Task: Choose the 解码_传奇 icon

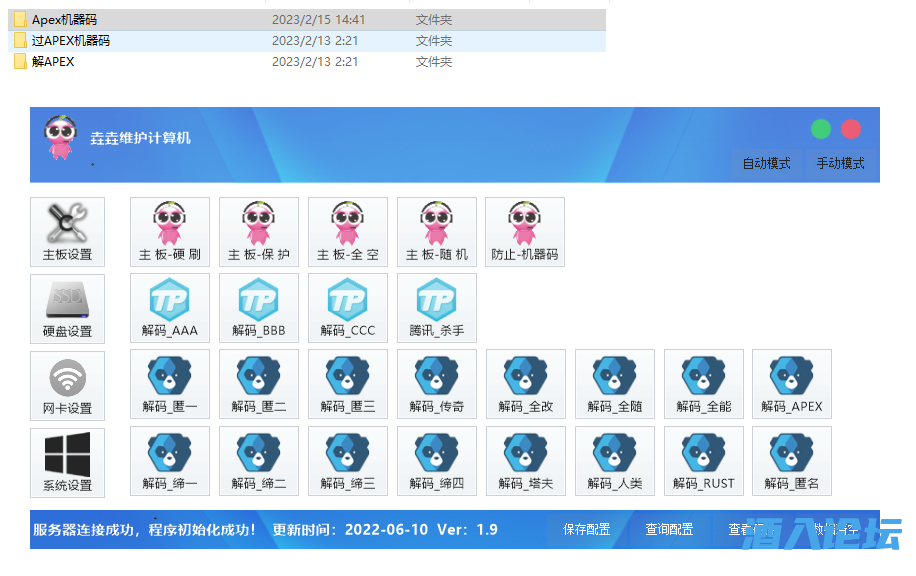Action: click(x=436, y=384)
